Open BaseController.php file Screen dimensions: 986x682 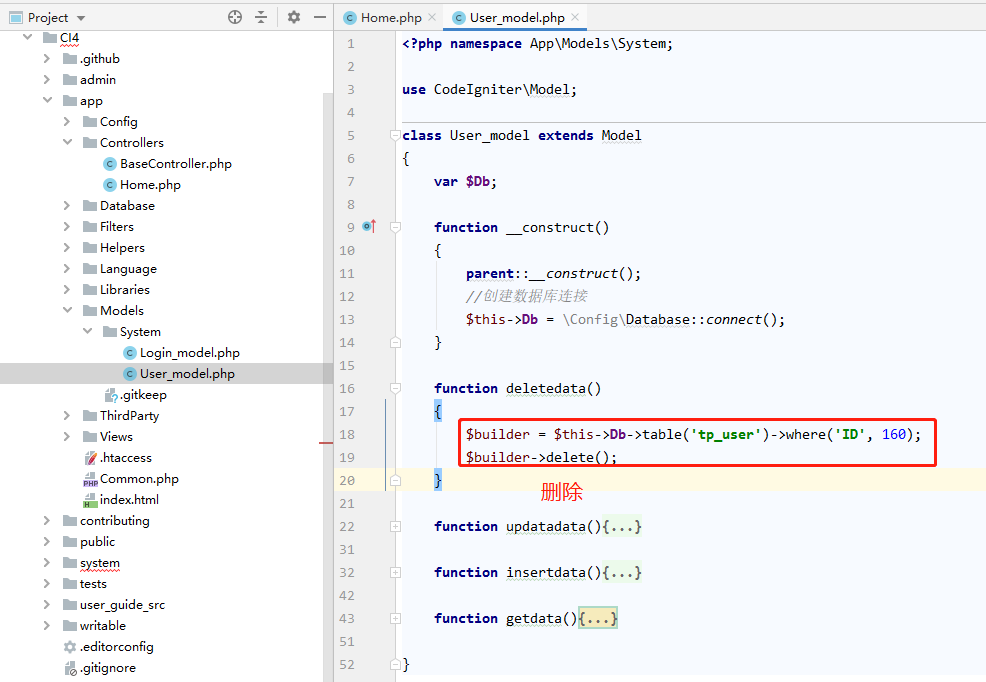[x=175, y=163]
